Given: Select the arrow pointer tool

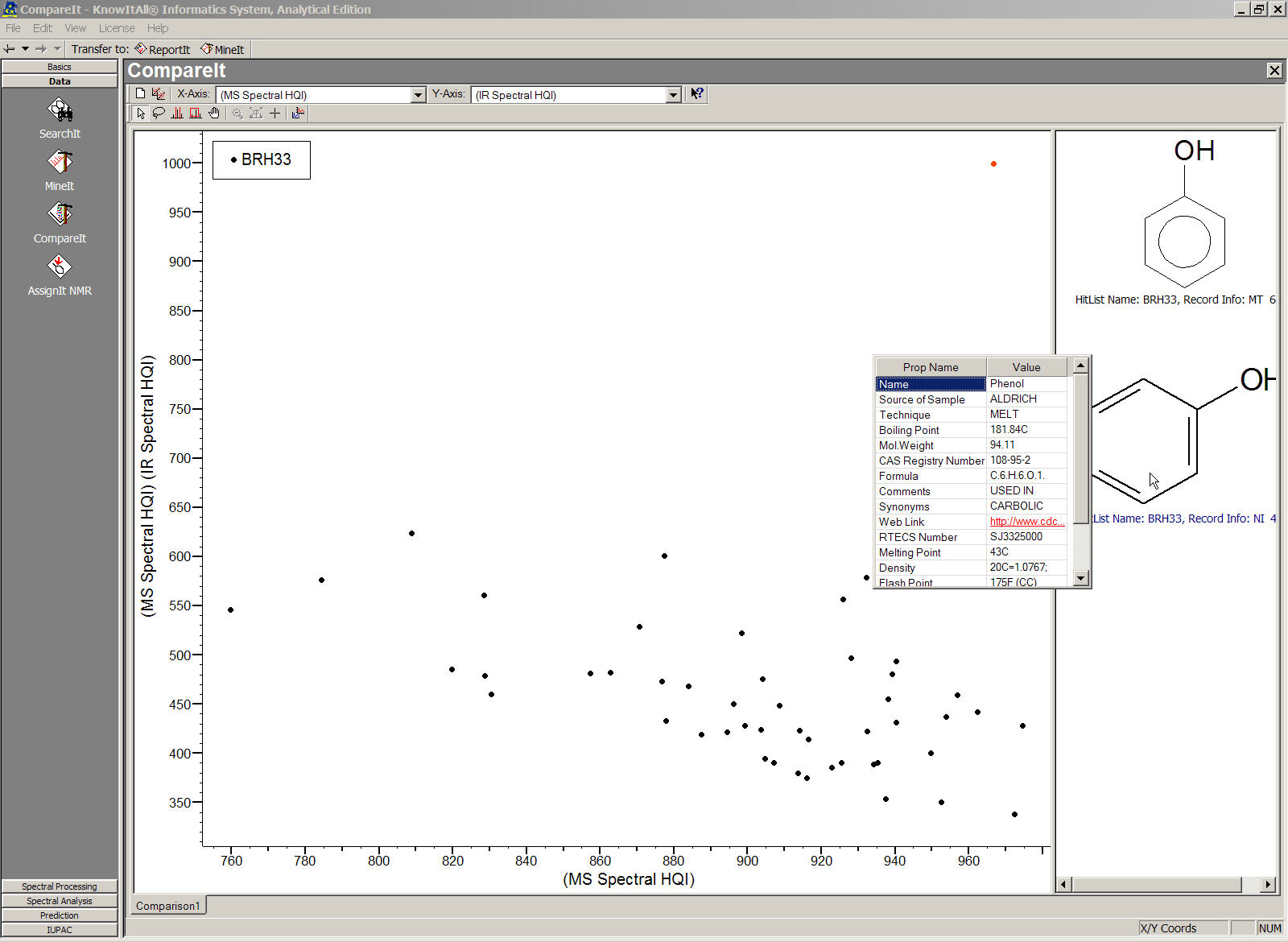Looking at the screenshot, I should (x=141, y=114).
